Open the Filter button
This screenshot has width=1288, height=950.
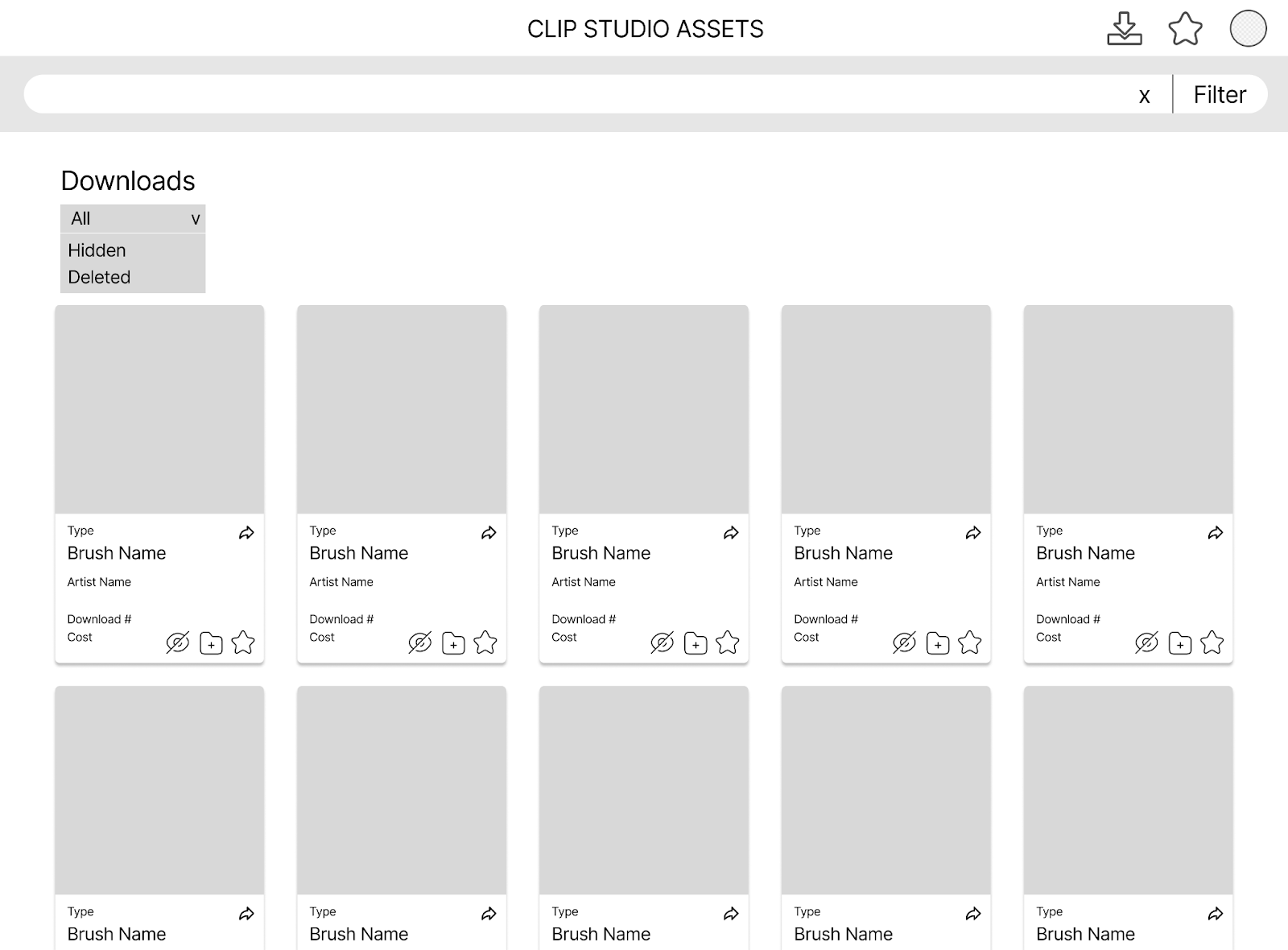pos(1220,94)
